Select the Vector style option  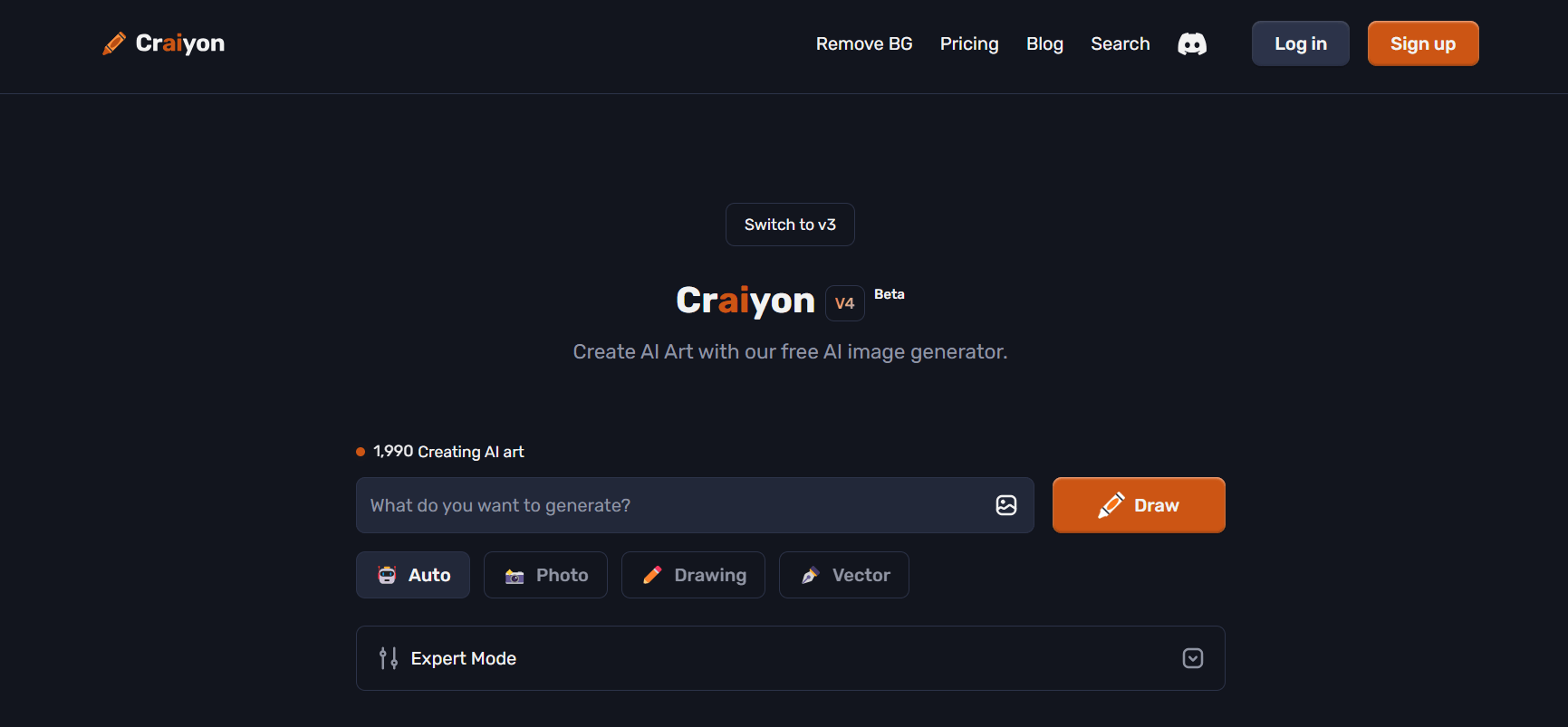844,575
